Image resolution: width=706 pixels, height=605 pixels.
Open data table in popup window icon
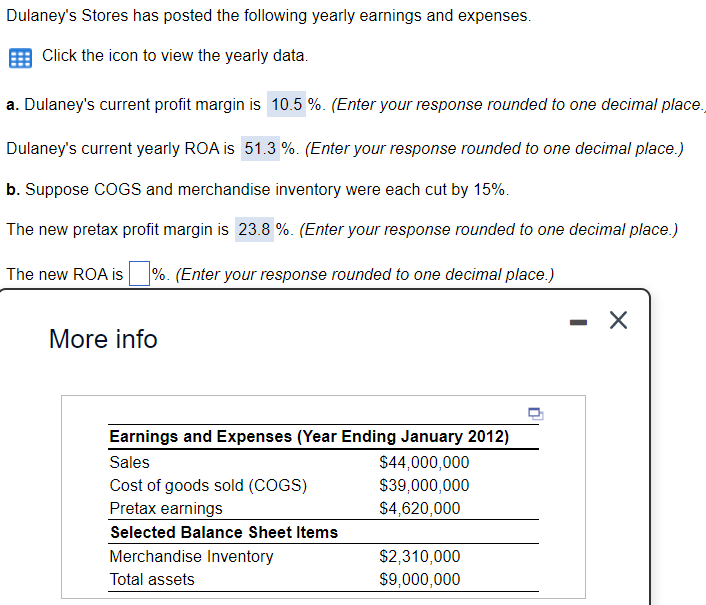point(535,413)
